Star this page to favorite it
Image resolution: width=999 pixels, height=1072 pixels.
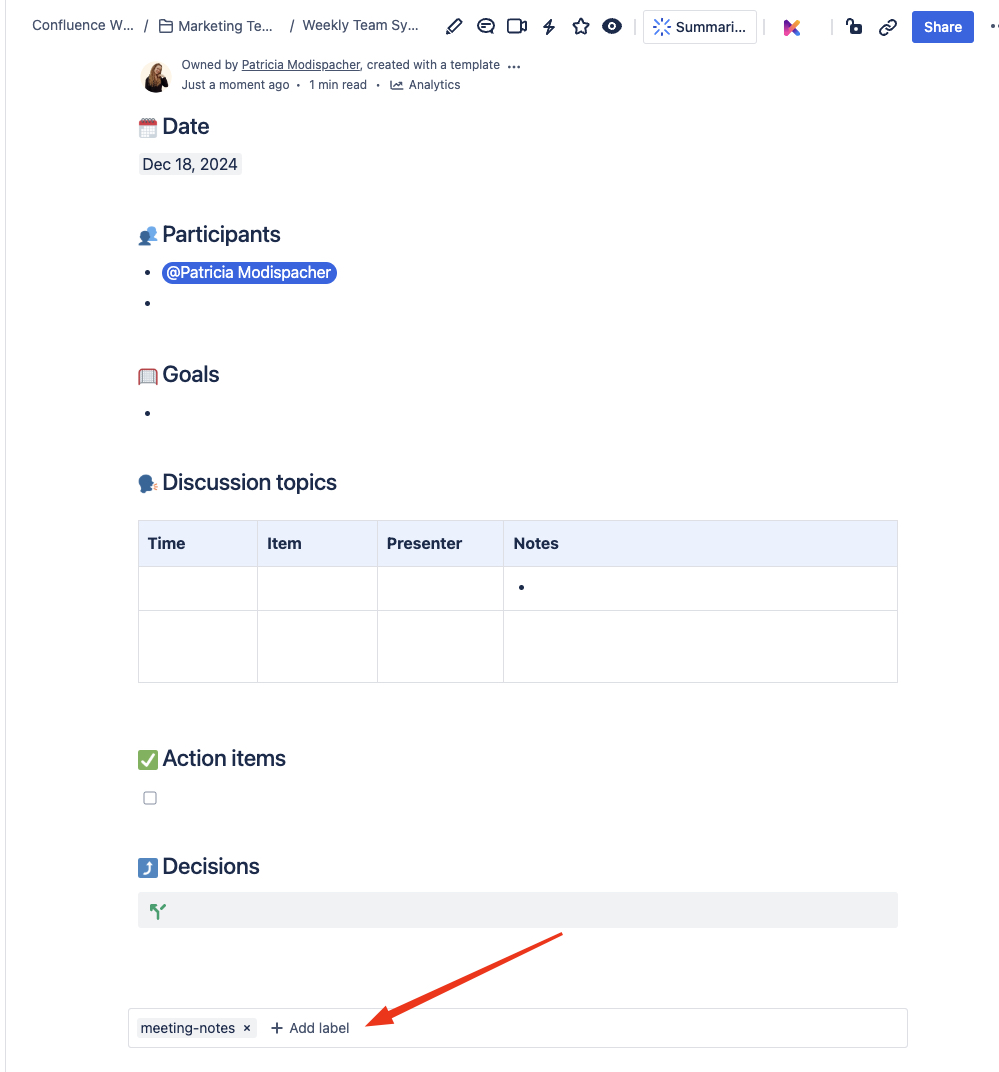pos(580,26)
